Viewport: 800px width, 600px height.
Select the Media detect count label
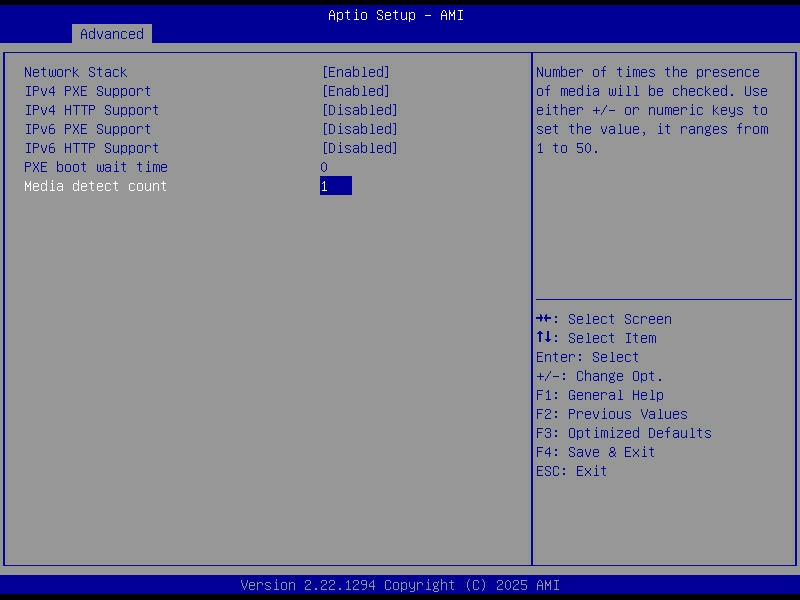point(95,186)
